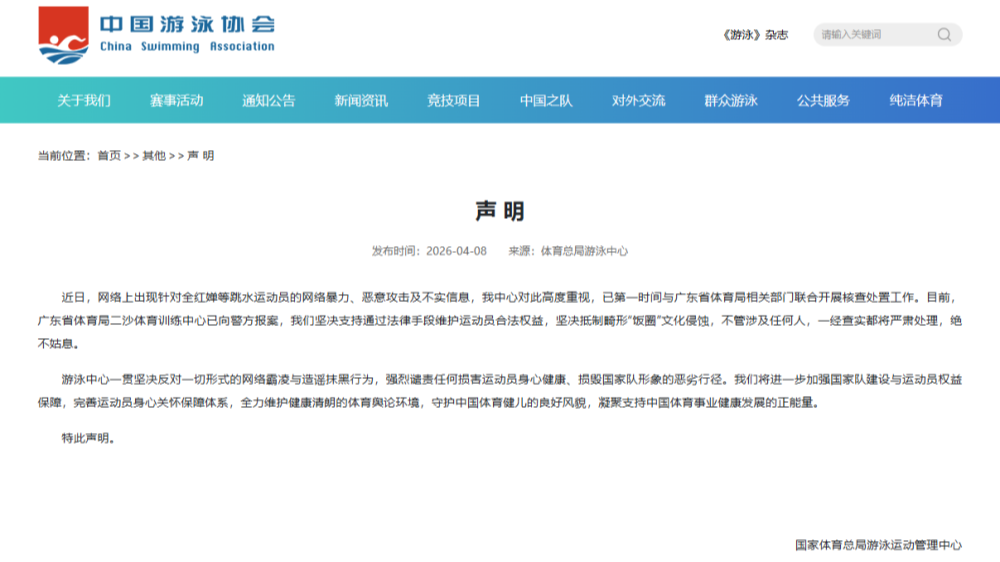Go to 其他 in the breadcrumb

coord(154,156)
